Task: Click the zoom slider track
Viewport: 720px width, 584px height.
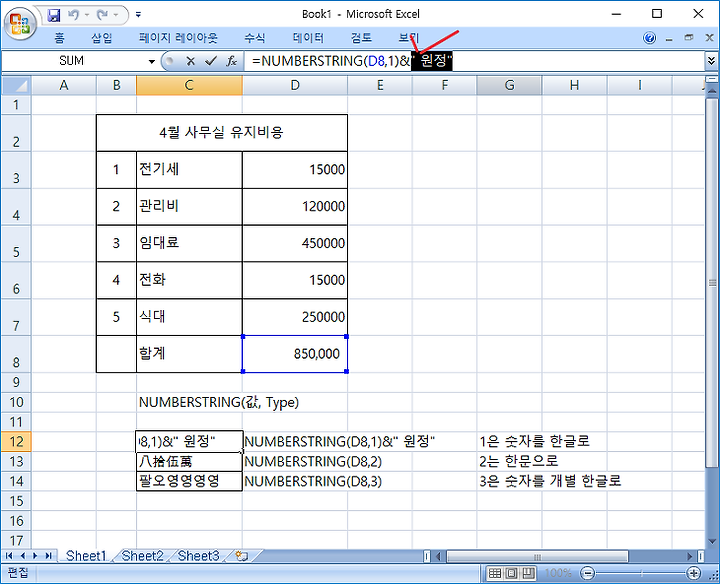Action: click(641, 573)
